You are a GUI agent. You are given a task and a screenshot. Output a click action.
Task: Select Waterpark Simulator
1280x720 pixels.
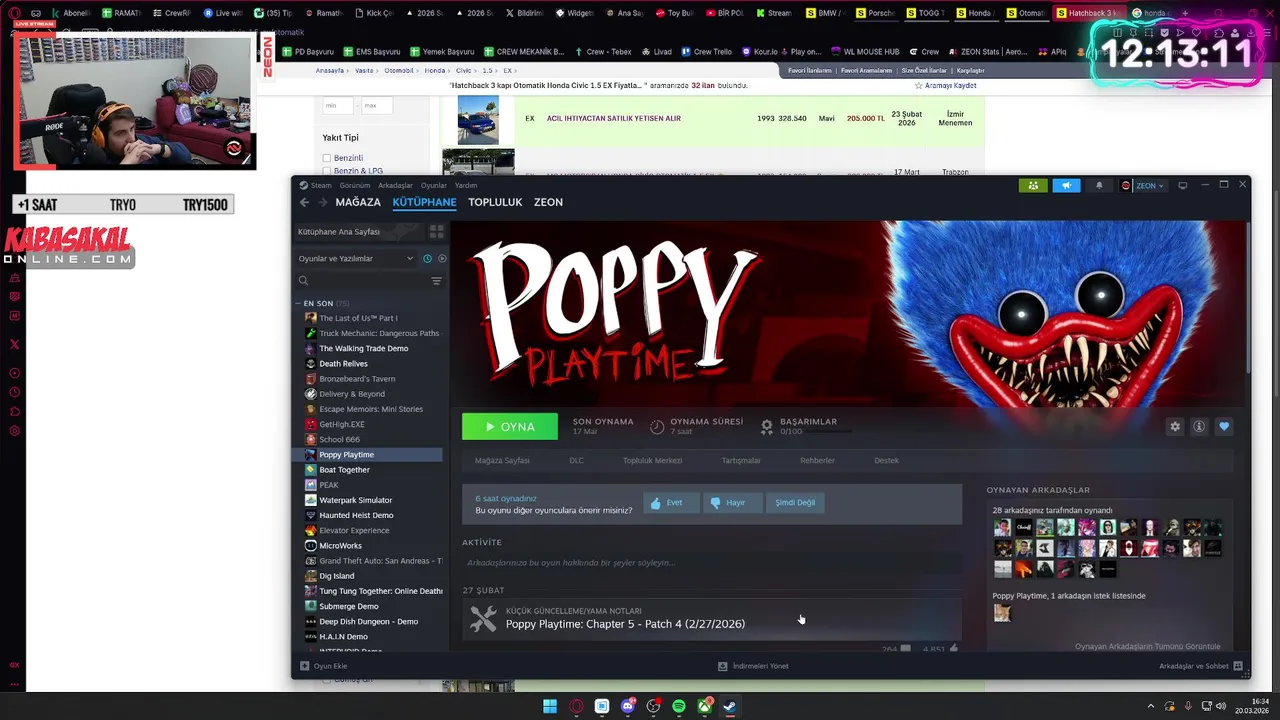[x=355, y=500]
